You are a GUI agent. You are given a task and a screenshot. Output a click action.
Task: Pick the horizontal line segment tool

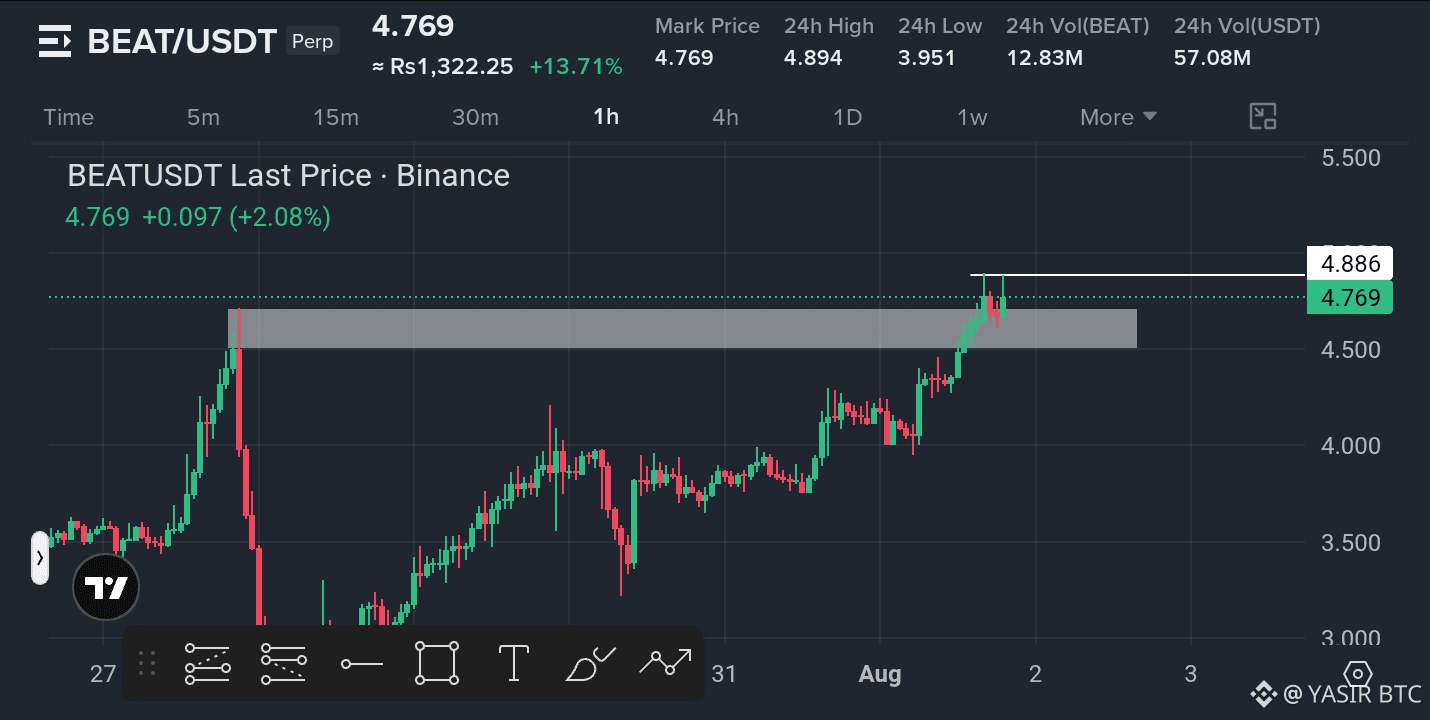(x=361, y=663)
